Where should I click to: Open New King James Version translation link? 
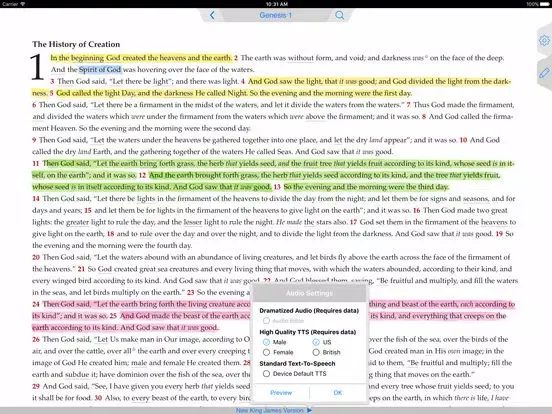270,410
